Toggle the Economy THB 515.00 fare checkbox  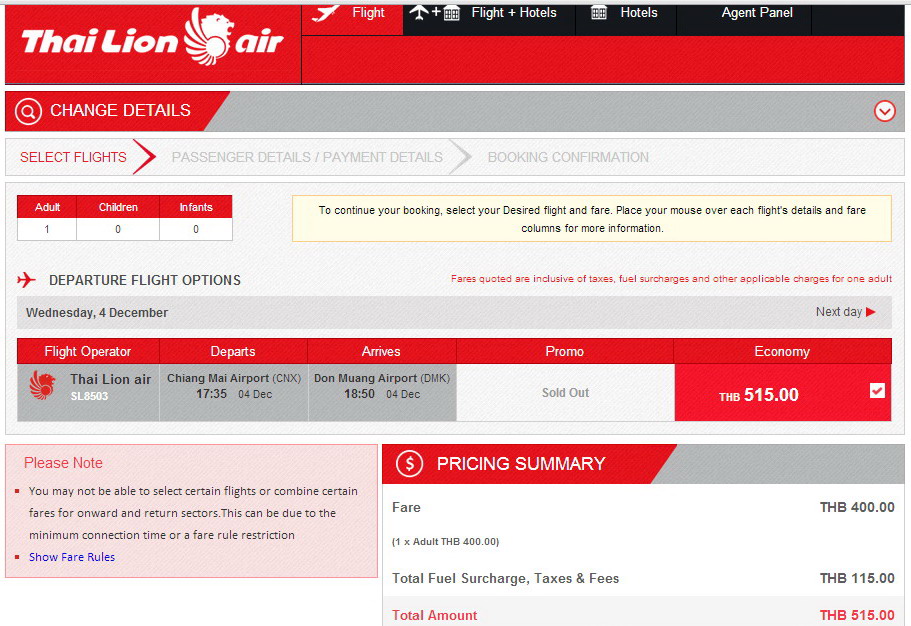[877, 391]
